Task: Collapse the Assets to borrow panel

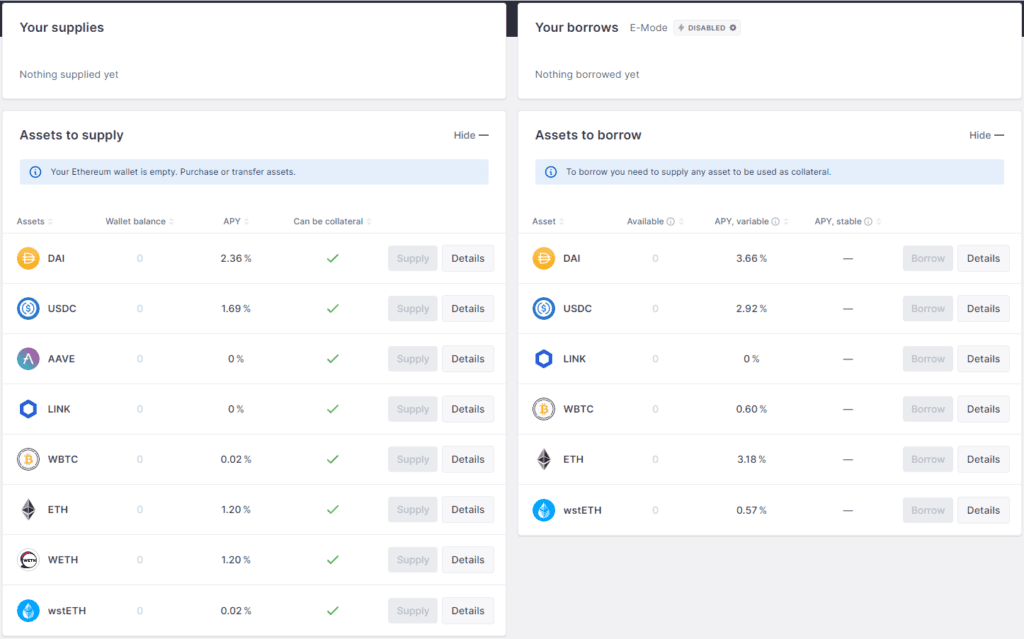Action: 986,135
